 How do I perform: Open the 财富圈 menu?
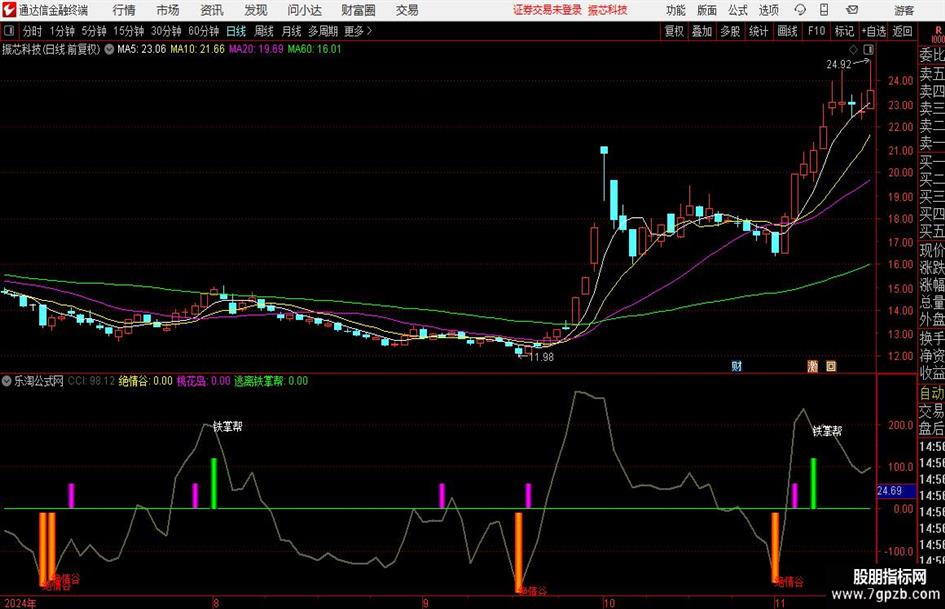(358, 10)
